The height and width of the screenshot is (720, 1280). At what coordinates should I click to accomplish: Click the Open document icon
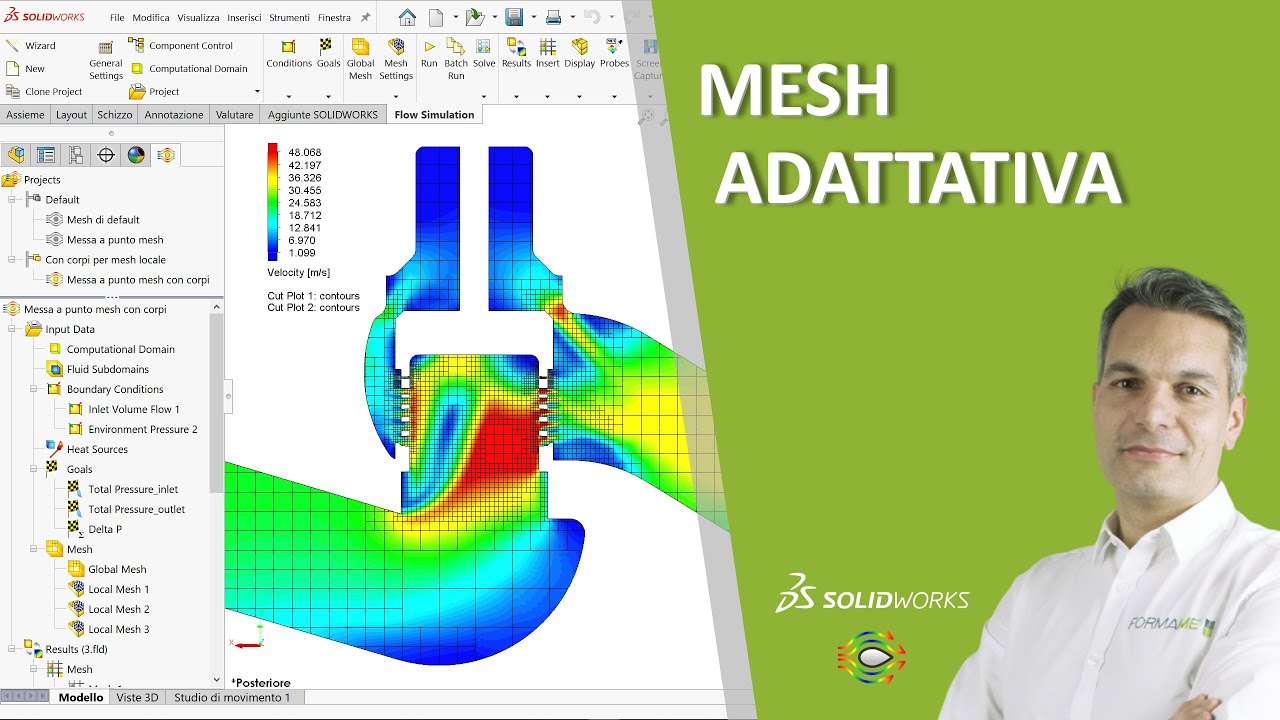coord(475,17)
